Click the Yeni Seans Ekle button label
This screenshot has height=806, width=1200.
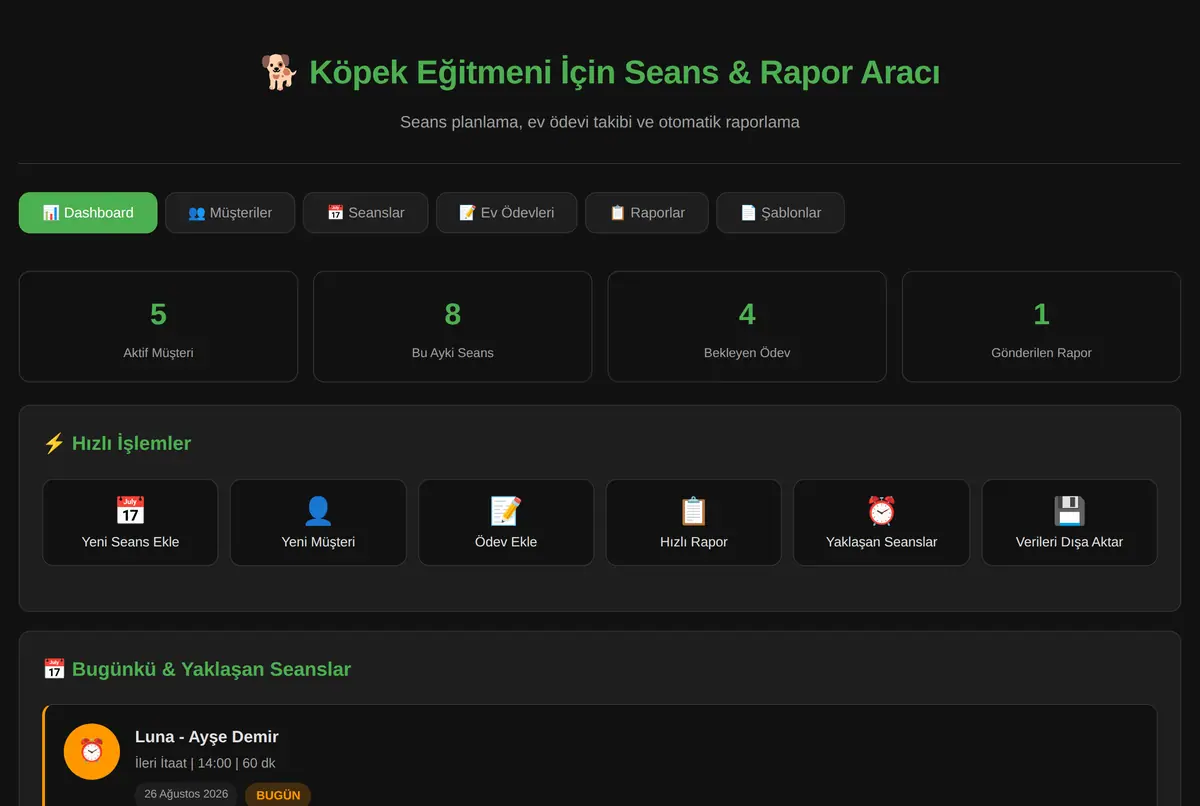[130, 542]
